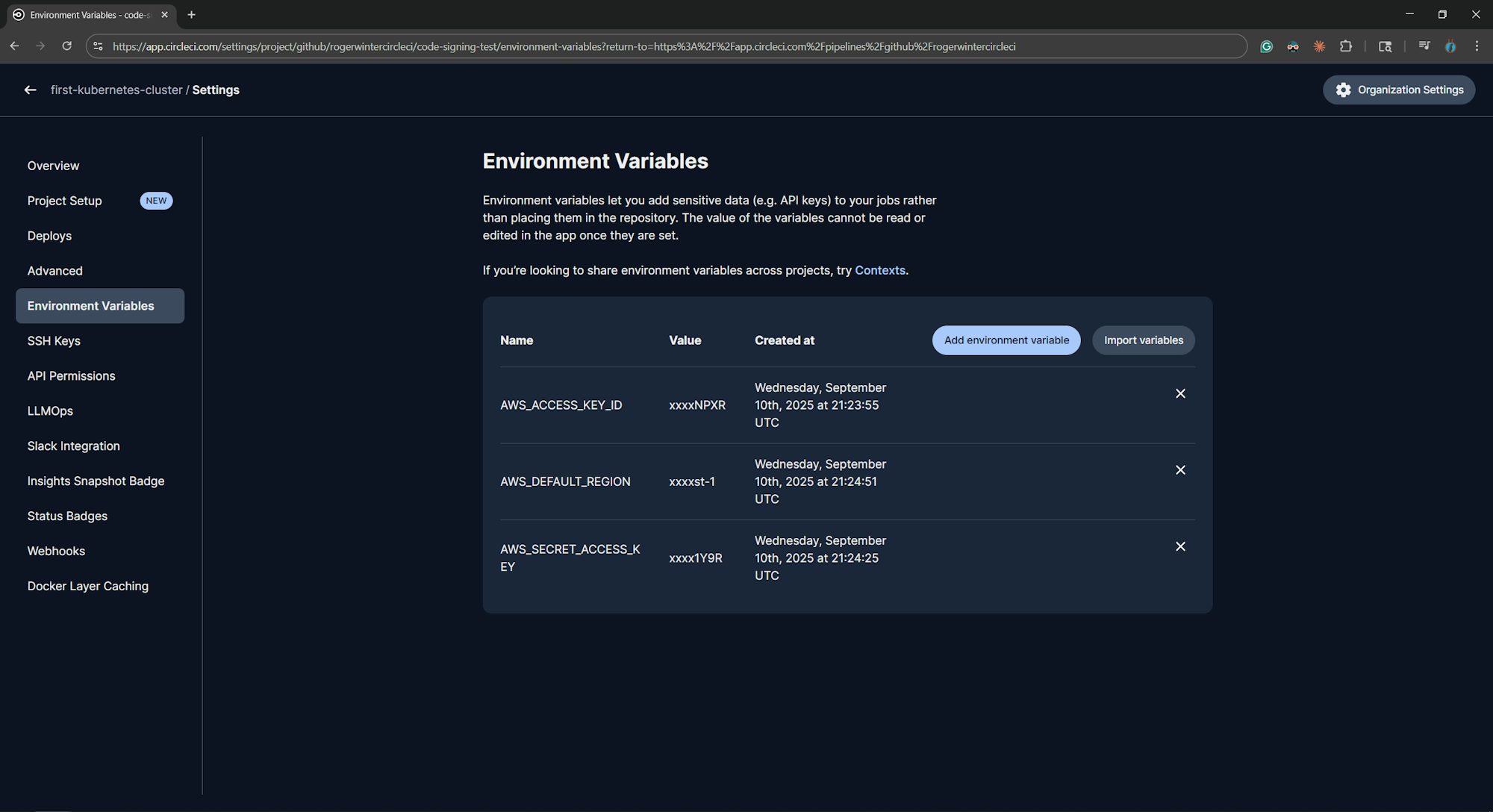Open the Contexts link
Screen dimensions: 1493x812
pyautogui.click(x=880, y=270)
